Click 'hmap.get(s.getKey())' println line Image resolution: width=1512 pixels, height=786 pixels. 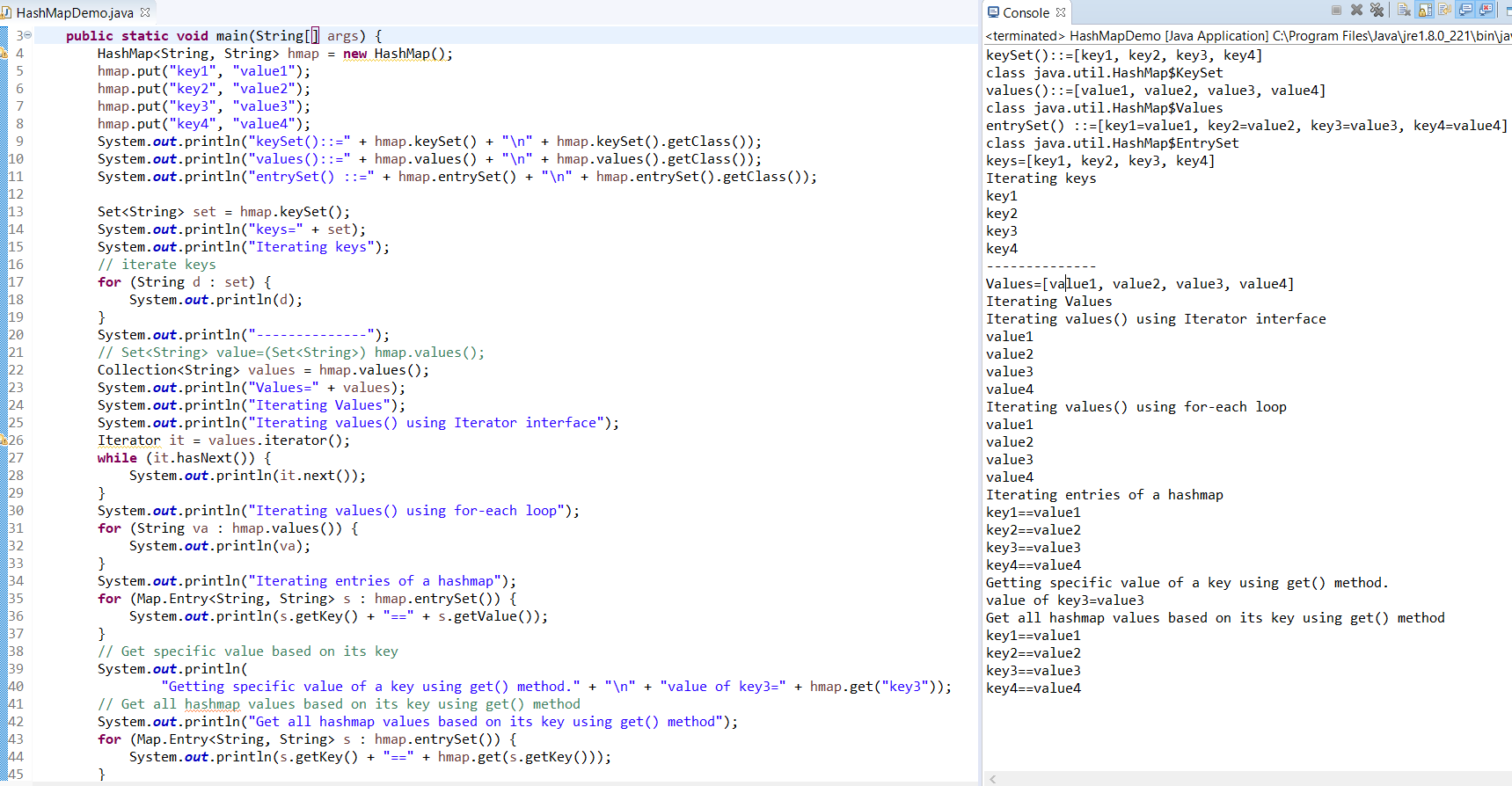[x=370, y=756]
